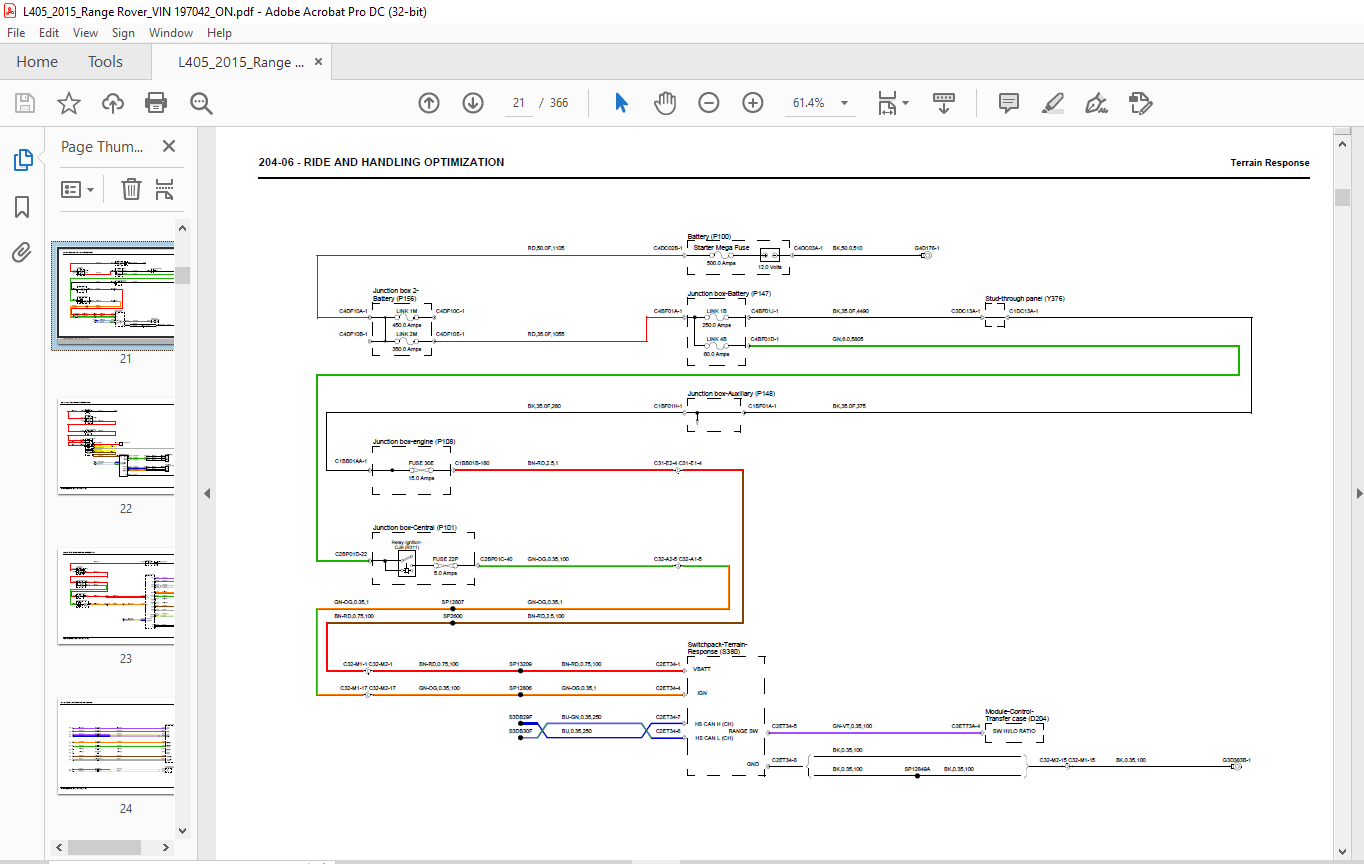The height and width of the screenshot is (864, 1364).
Task: Activate the hand pan tool
Action: (x=665, y=103)
